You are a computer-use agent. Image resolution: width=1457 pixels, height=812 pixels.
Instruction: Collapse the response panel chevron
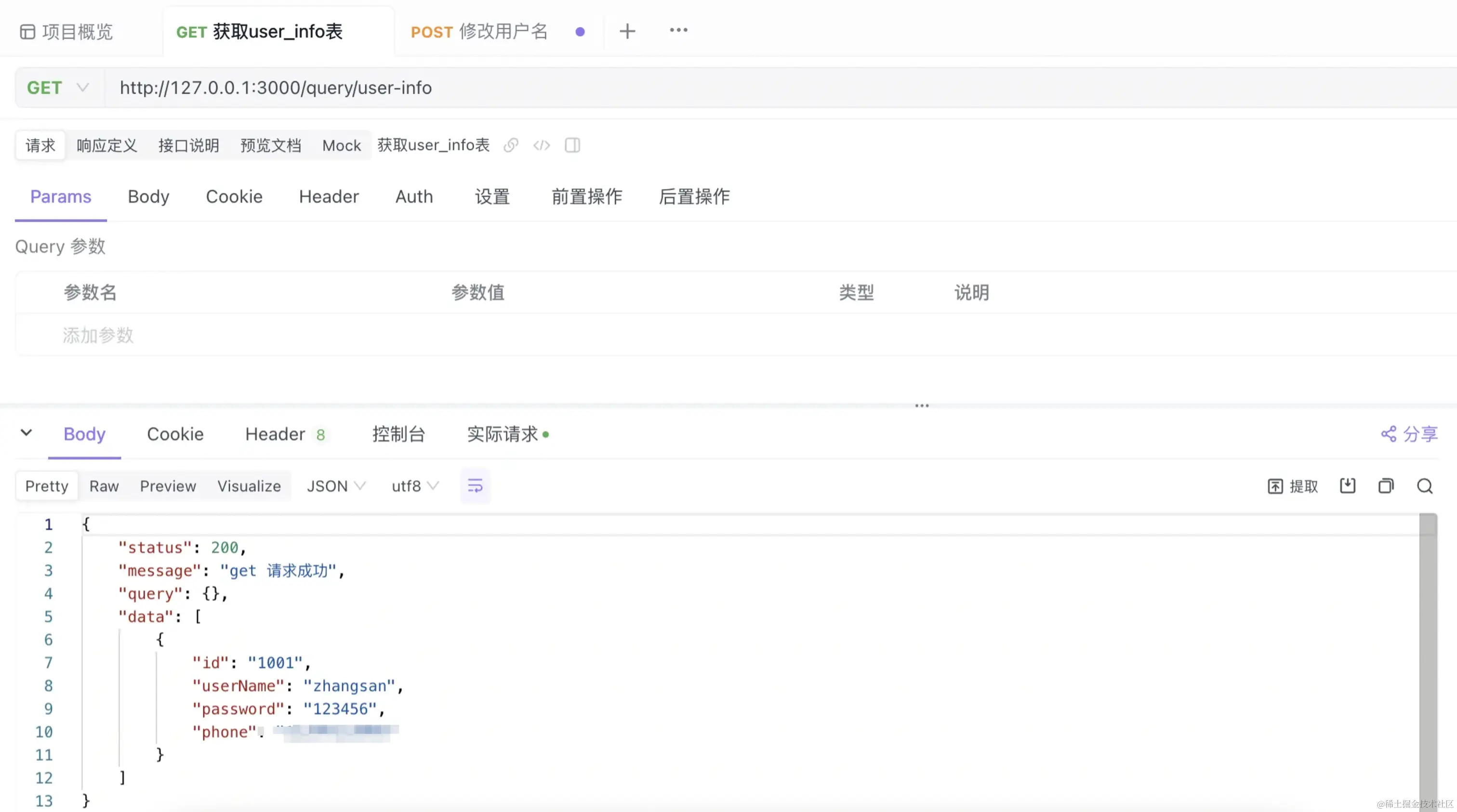(x=26, y=433)
